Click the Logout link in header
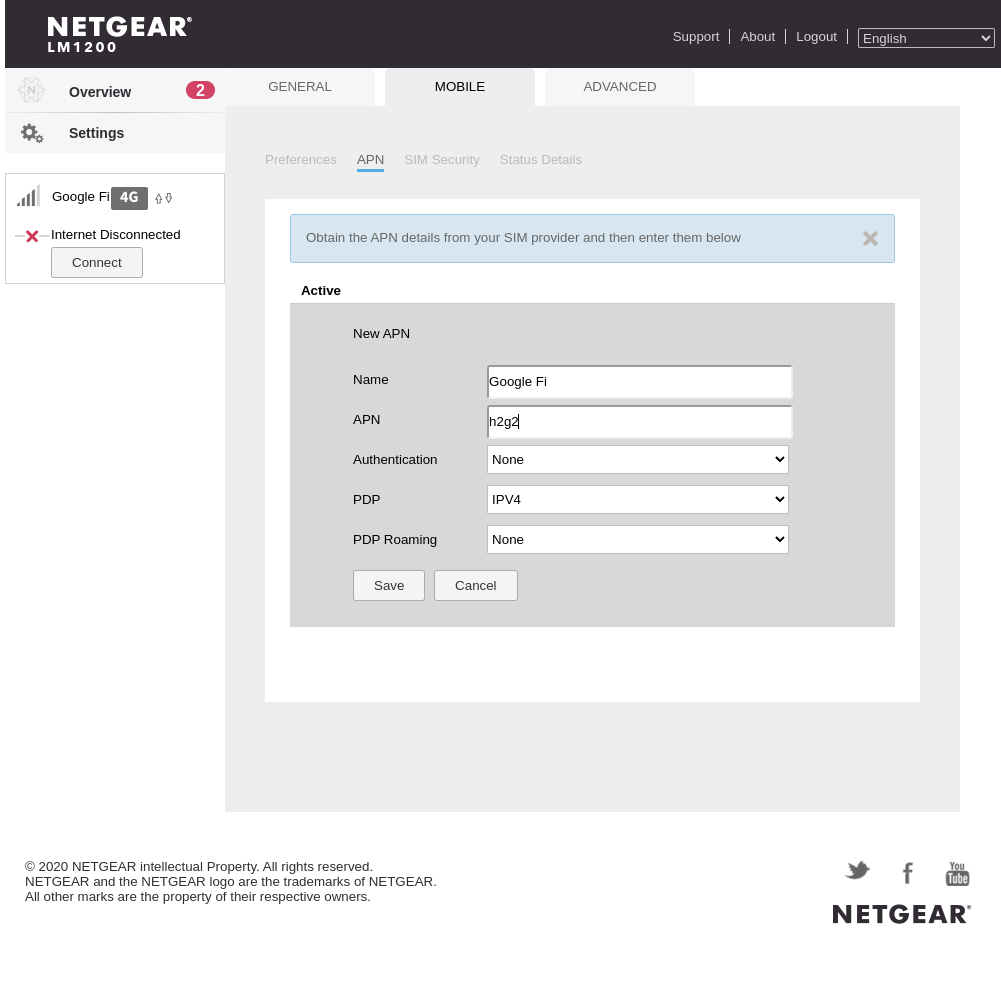The image size is (1001, 983). tap(816, 37)
